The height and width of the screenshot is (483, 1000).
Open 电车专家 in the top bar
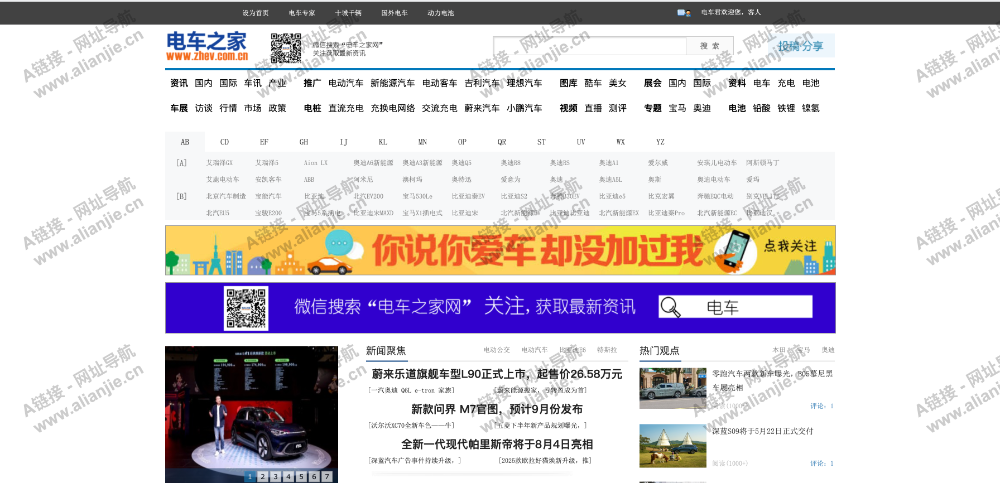tap(302, 13)
